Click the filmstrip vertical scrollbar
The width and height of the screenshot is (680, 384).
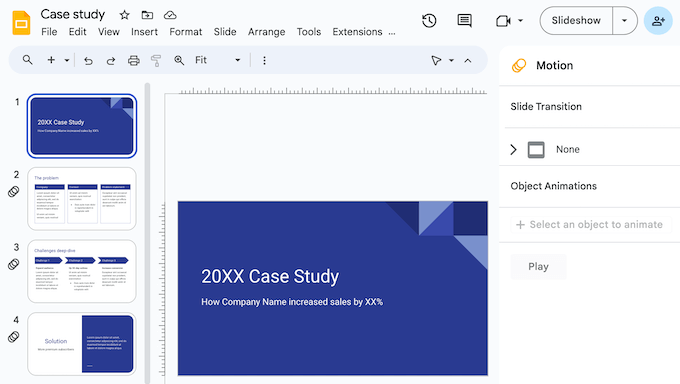click(x=147, y=233)
